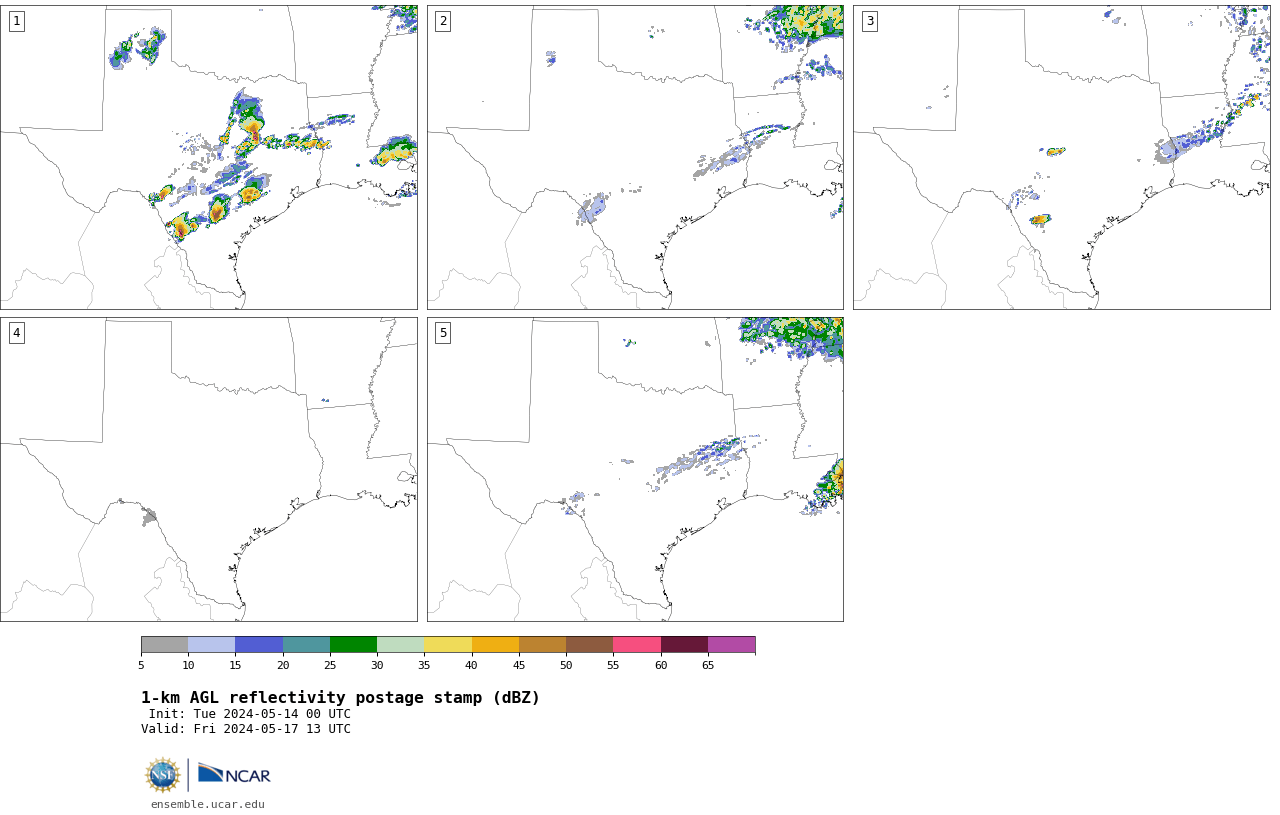Select the yellow 35-40 dBZ swatch
Screen dimensions: 1280x815
coord(448,645)
